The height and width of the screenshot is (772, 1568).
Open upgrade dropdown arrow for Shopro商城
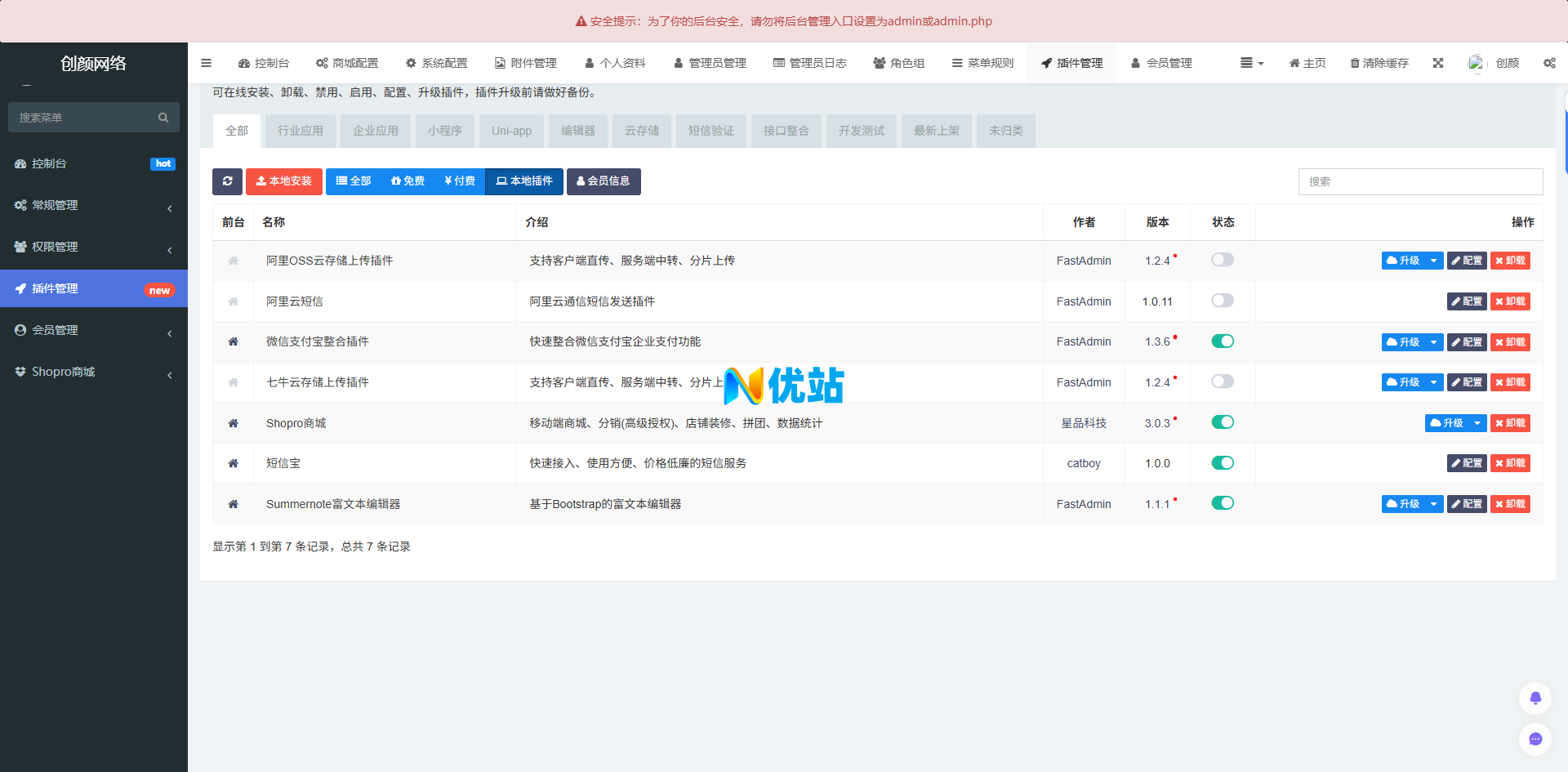[x=1477, y=423]
